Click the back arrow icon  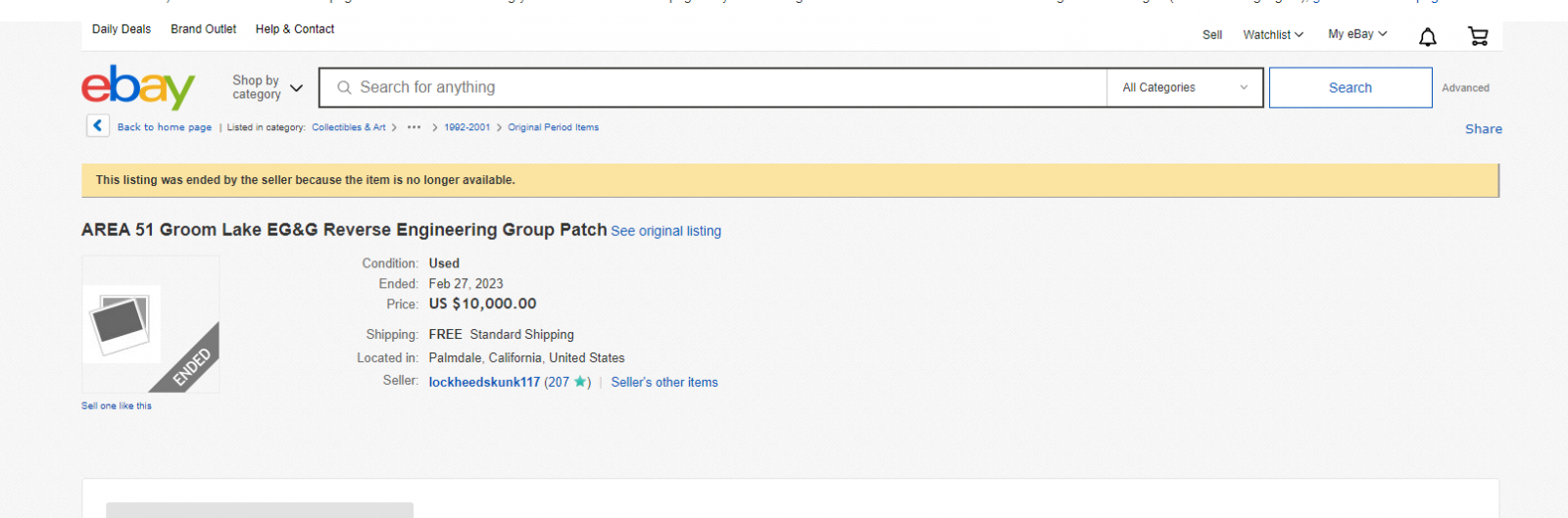tap(98, 125)
